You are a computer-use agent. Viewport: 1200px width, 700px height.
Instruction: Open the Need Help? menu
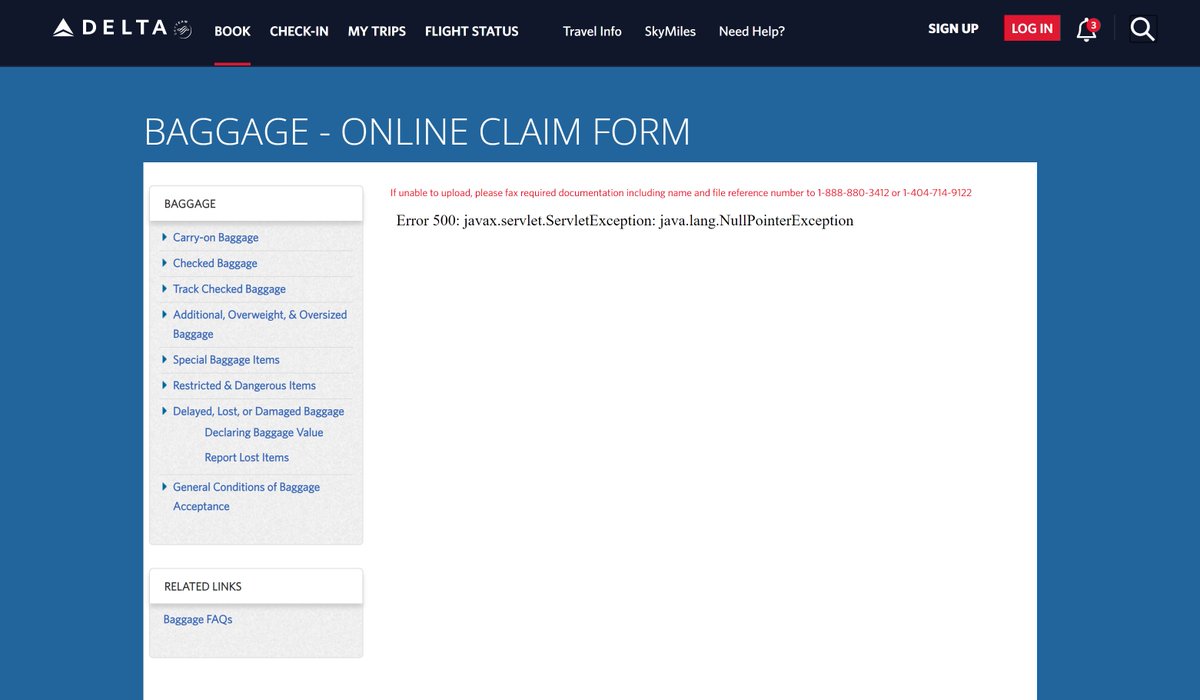pyautogui.click(x=752, y=31)
